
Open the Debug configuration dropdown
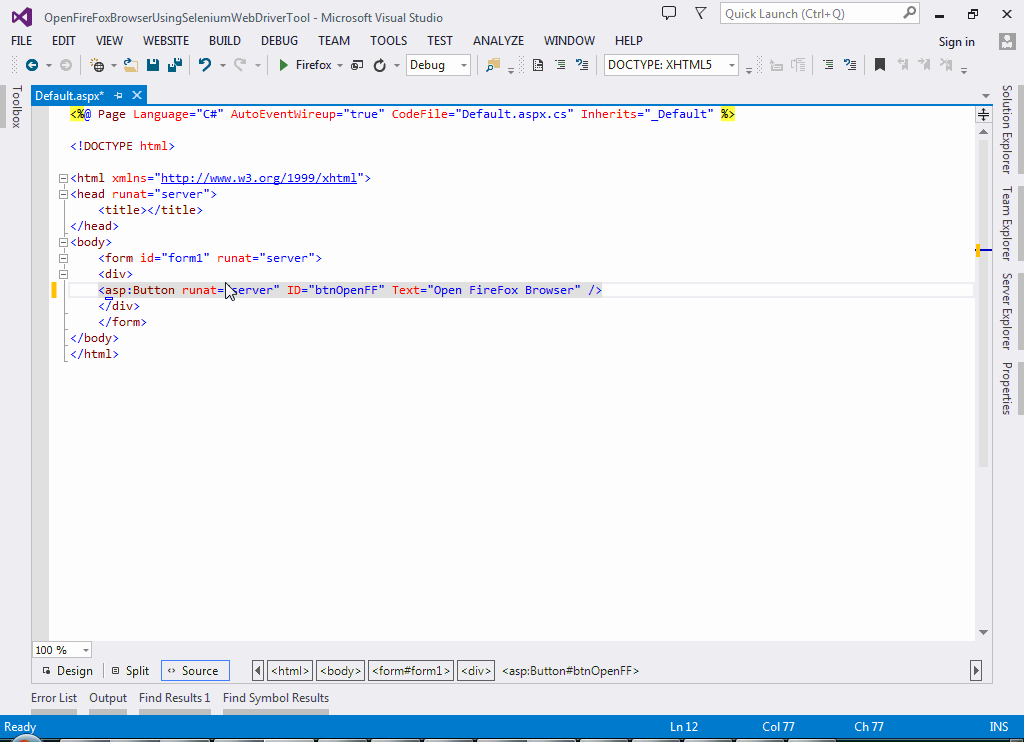pos(438,65)
